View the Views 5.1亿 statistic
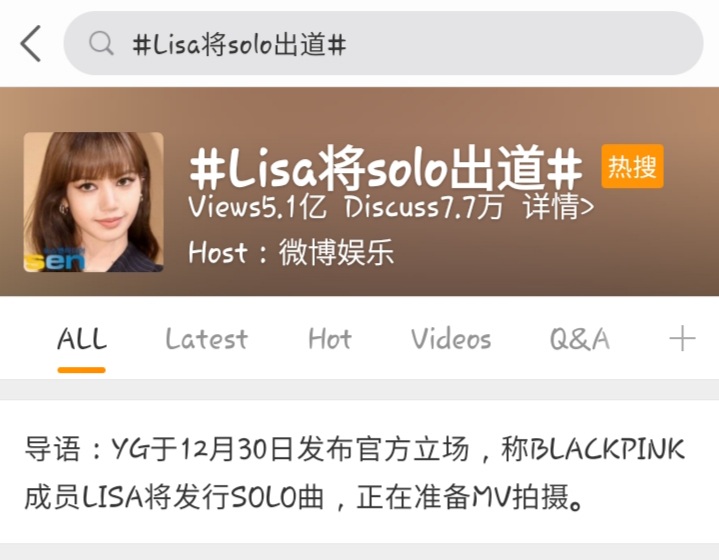Screen dimensions: 719x560 (x=258, y=207)
